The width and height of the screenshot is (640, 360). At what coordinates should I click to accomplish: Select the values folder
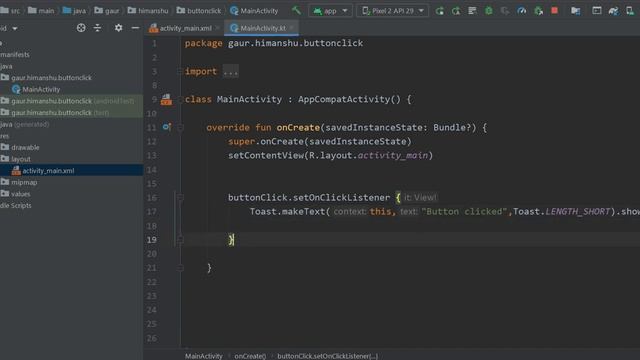(21, 194)
